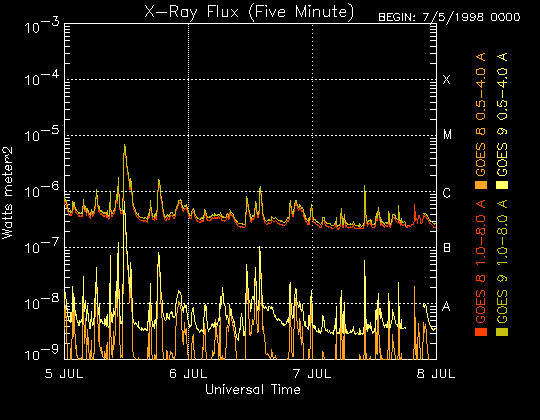This screenshot has height=420, width=540.
Task: Click the Watts meter^2 axis title
Action: point(7,193)
